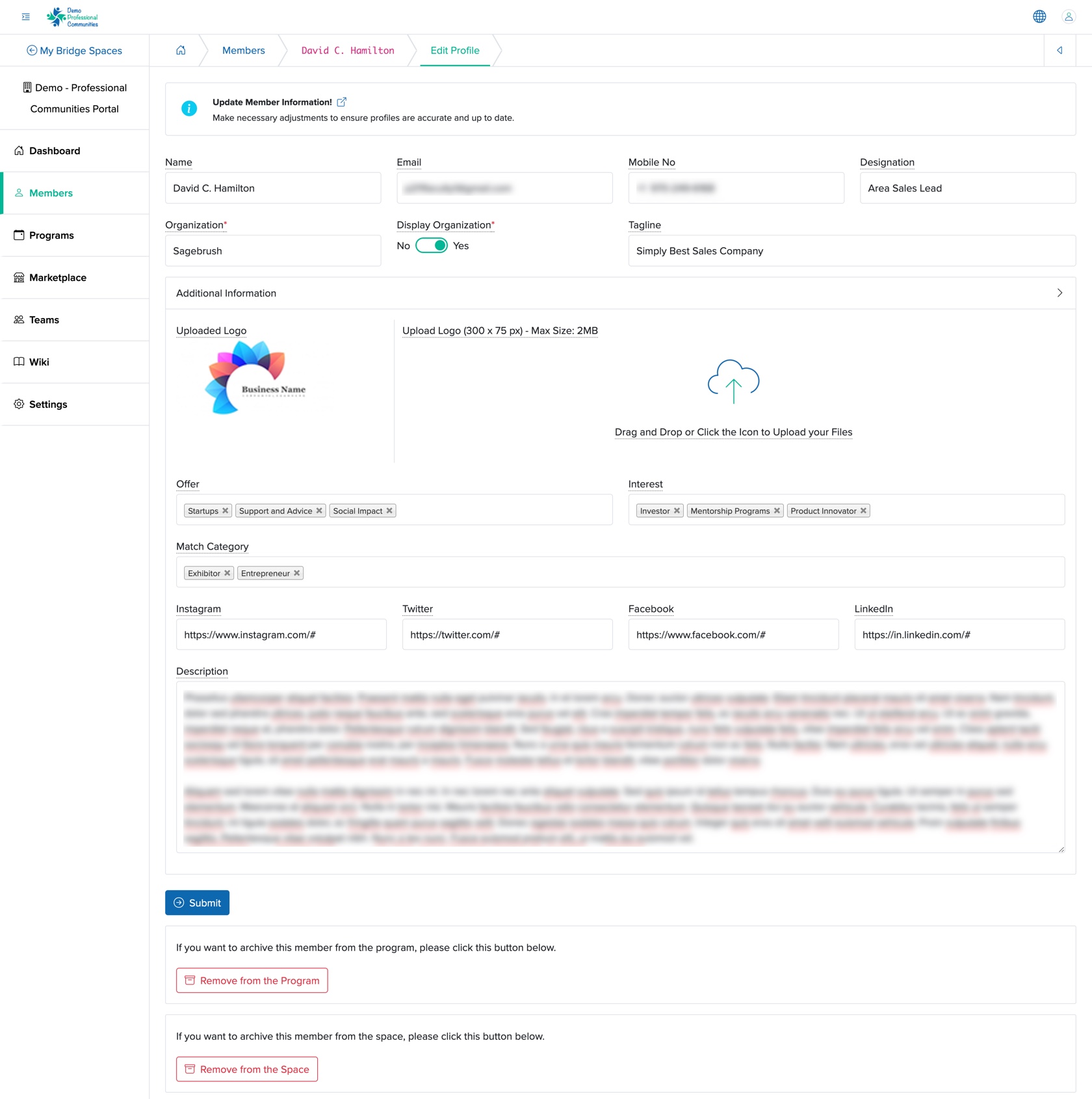Click the Facebook URL field
This screenshot has width=1092, height=1099.
click(x=733, y=635)
